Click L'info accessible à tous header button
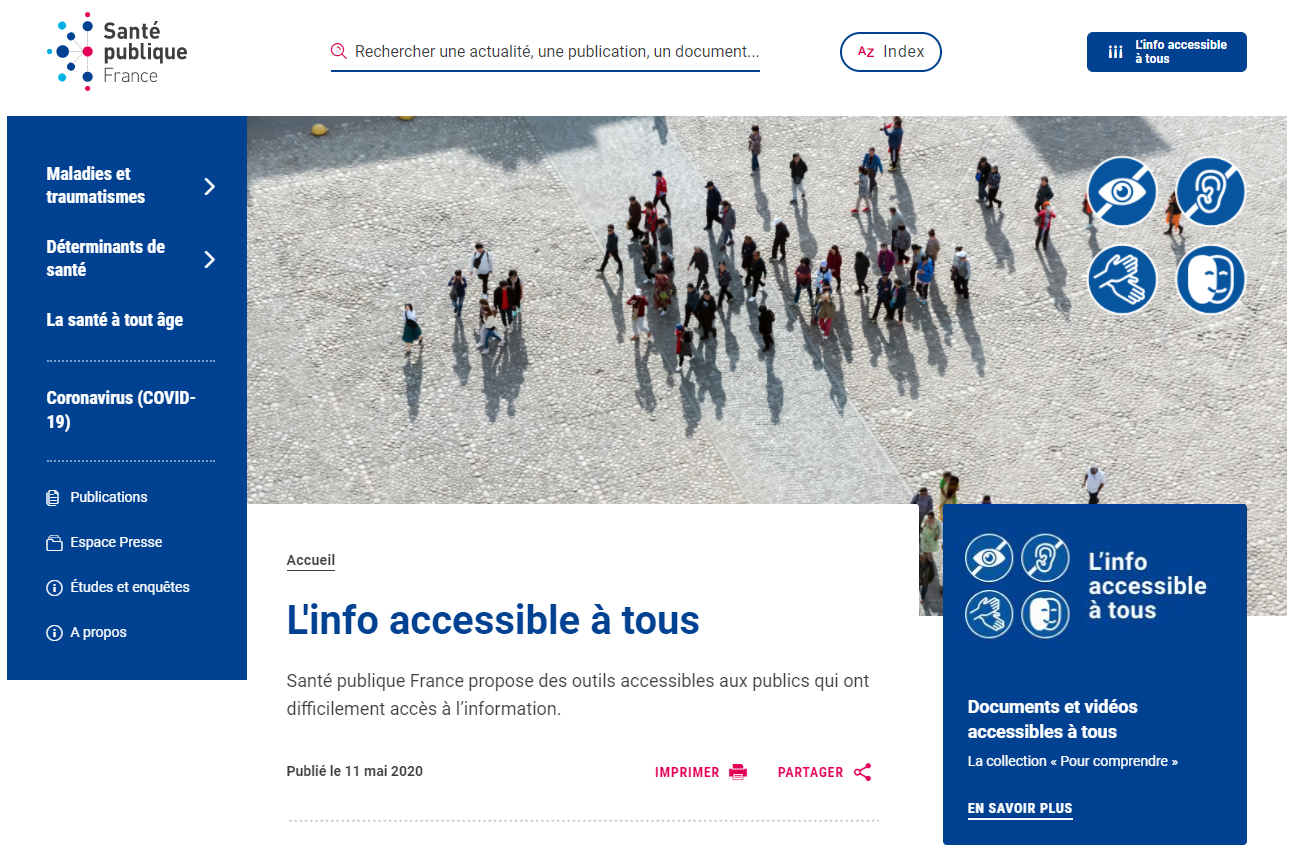This screenshot has width=1292, height=850. (1167, 52)
